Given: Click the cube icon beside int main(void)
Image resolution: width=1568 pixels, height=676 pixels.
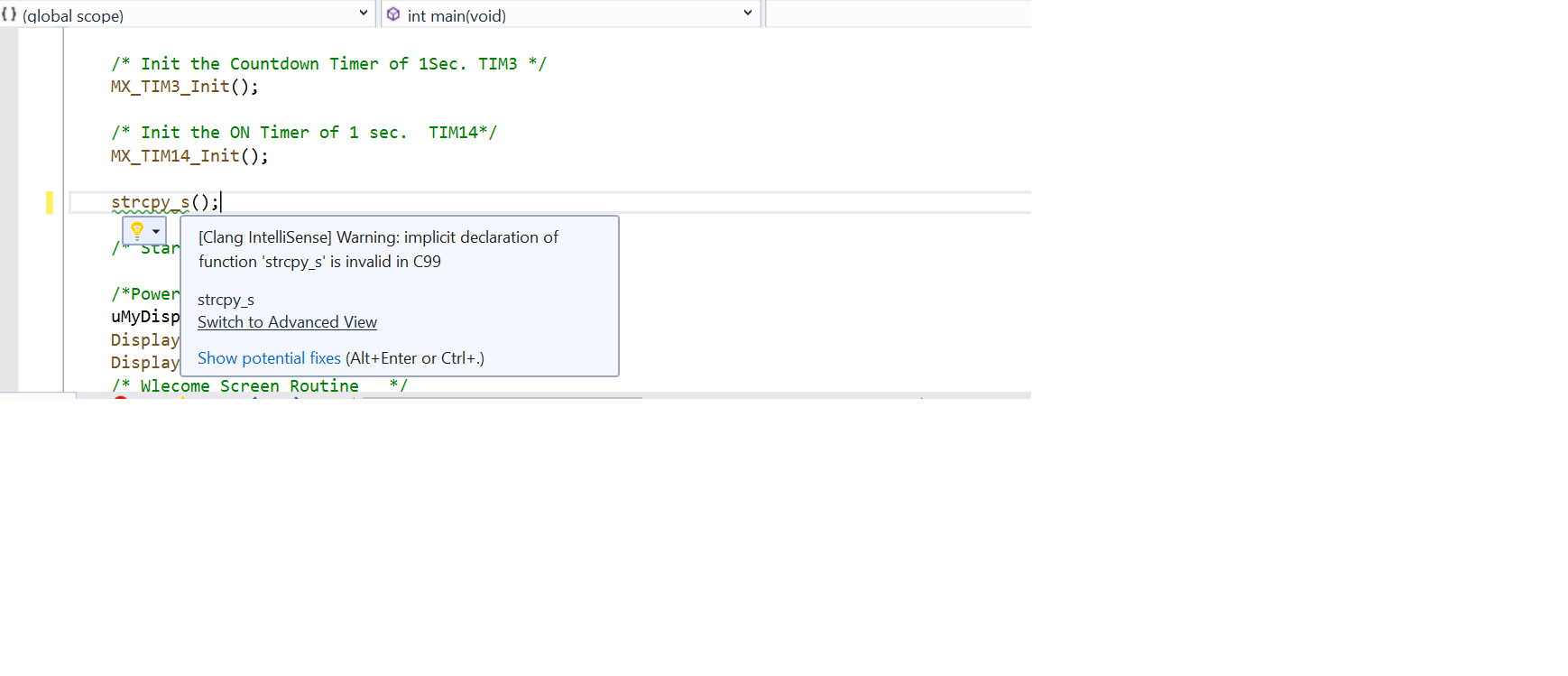Looking at the screenshot, I should tap(393, 14).
